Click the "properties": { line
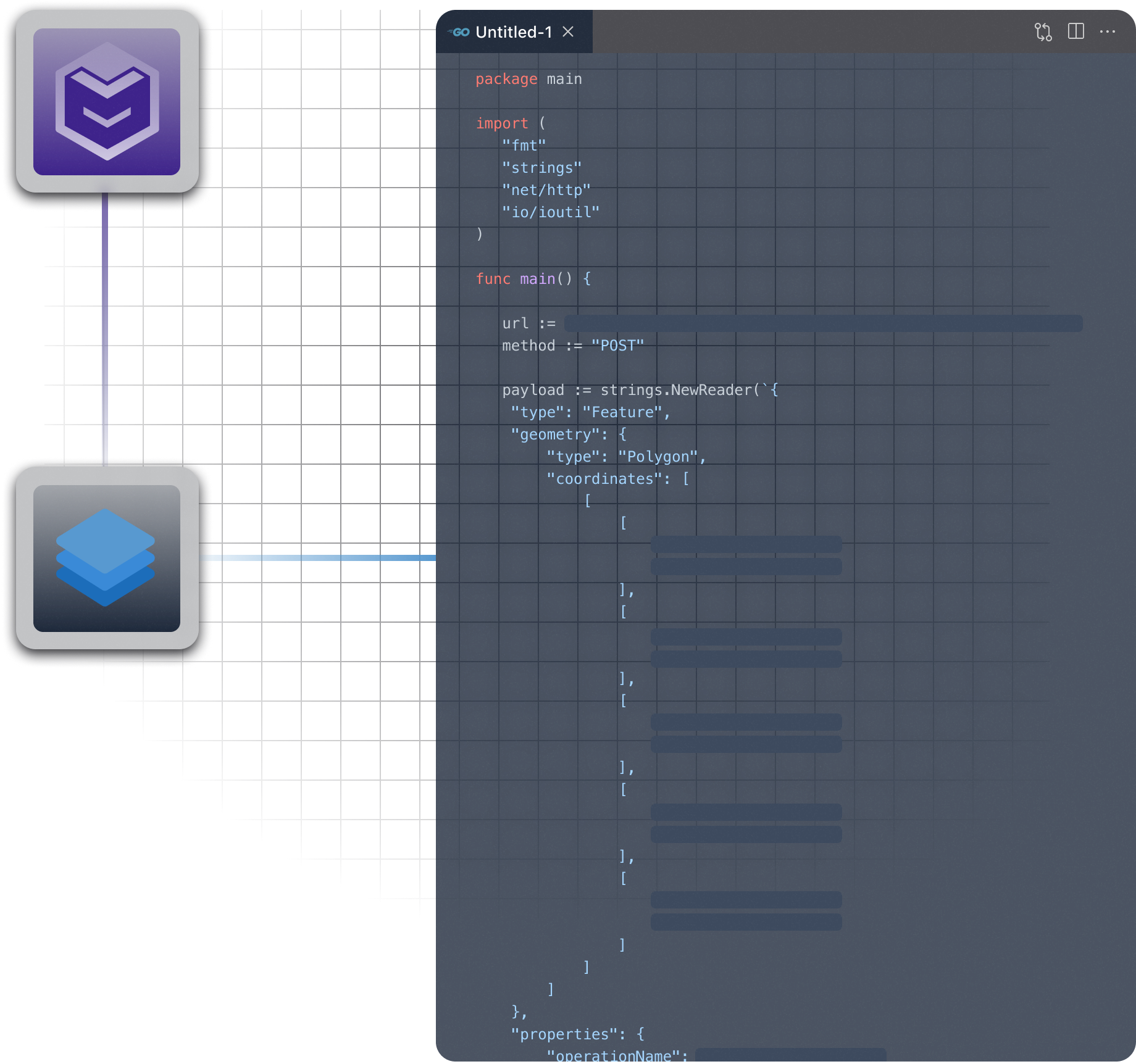 coord(577,1034)
